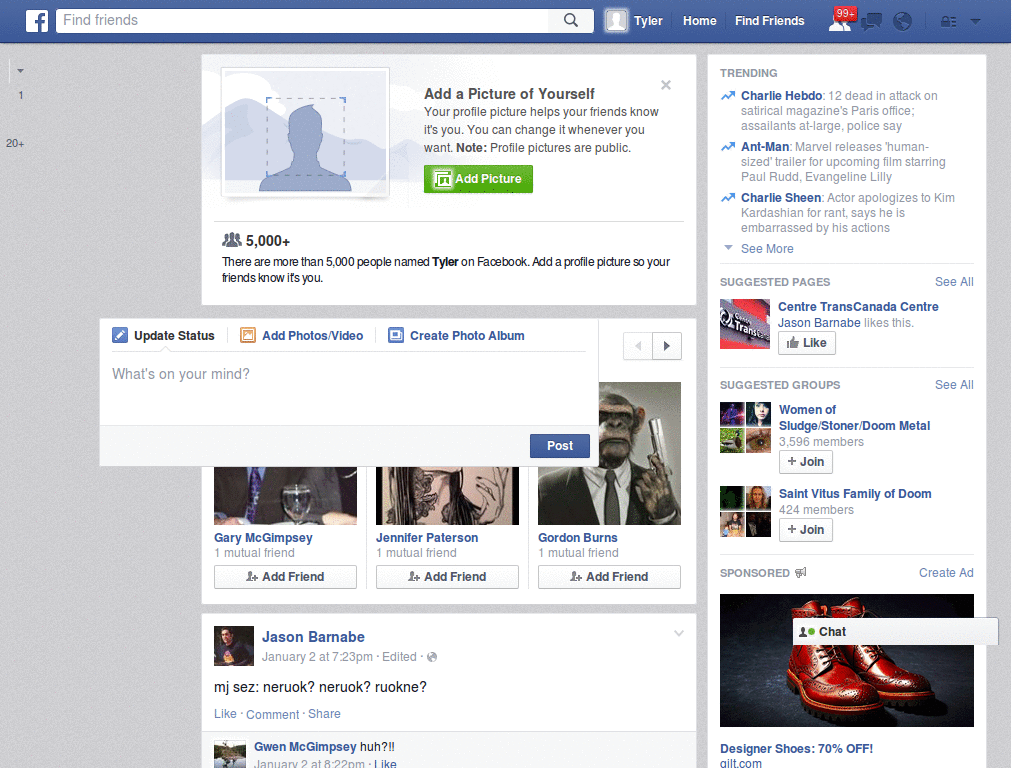Open Saint Vitus Family of Doom group

coord(855,494)
